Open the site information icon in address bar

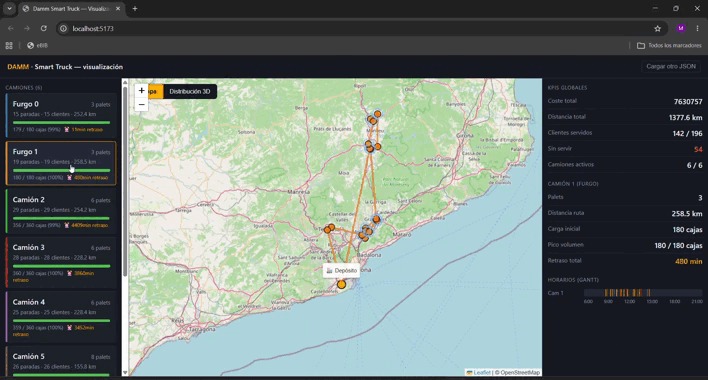point(64,28)
